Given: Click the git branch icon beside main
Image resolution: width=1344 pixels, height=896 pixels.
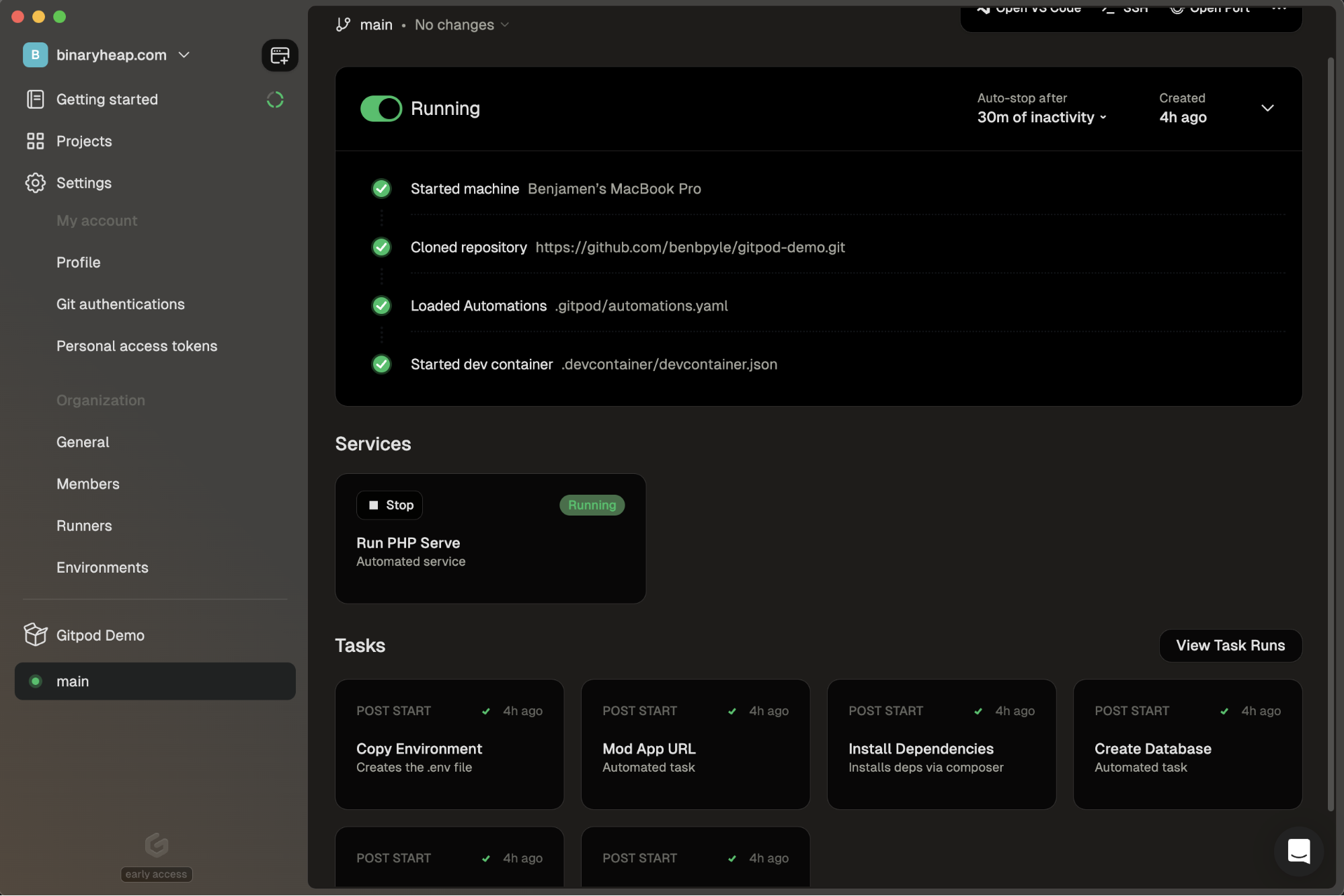Looking at the screenshot, I should (x=343, y=25).
